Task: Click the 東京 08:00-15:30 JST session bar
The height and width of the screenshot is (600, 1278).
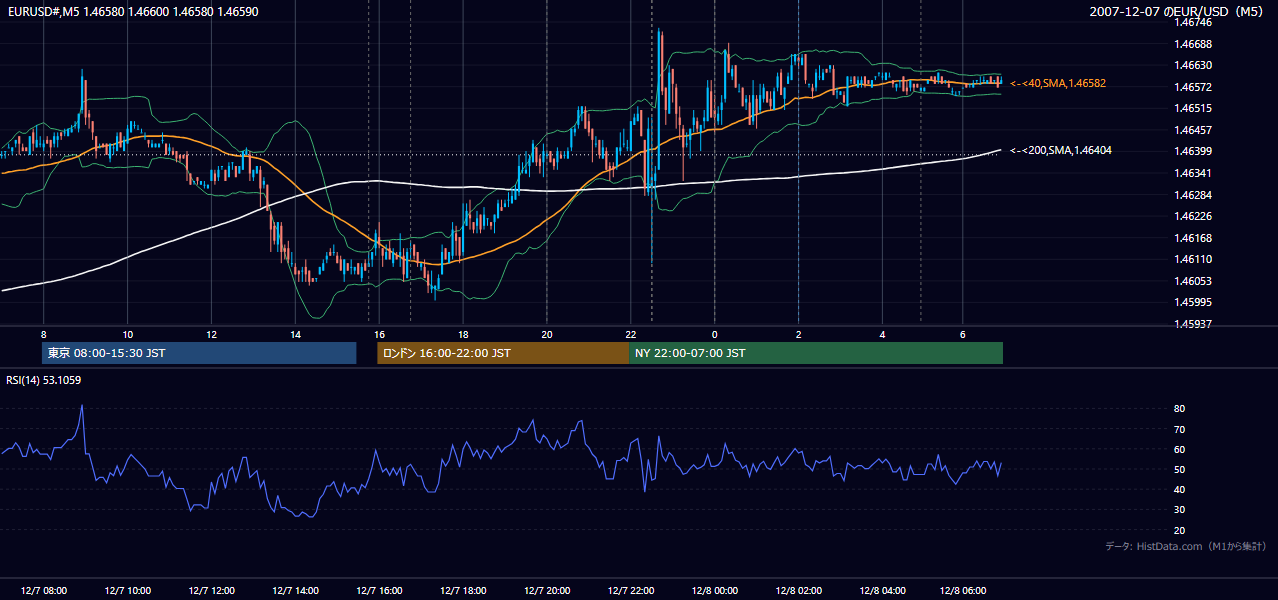Action: pos(199,353)
